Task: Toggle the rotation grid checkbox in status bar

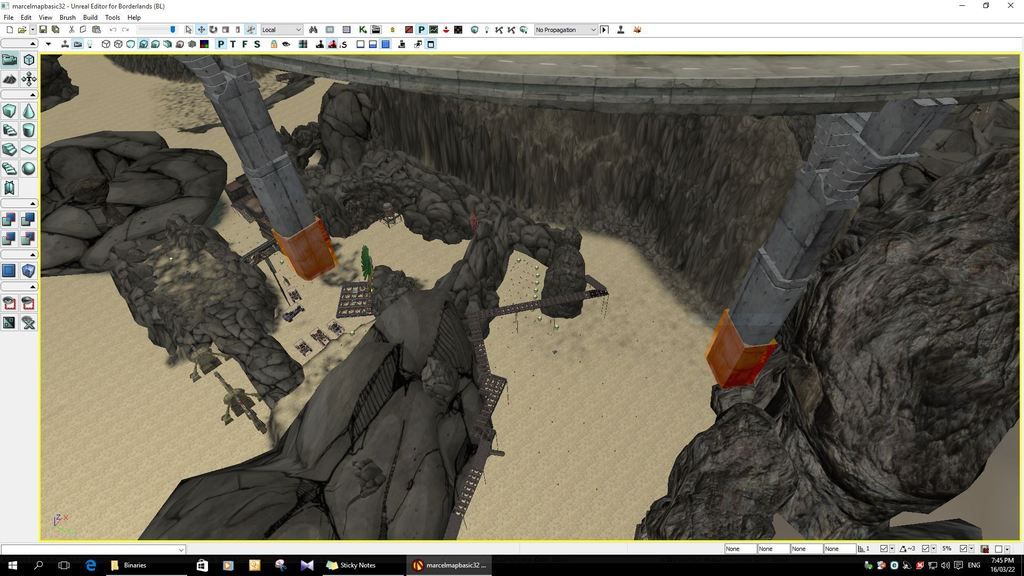Action: pyautogui.click(x=925, y=549)
